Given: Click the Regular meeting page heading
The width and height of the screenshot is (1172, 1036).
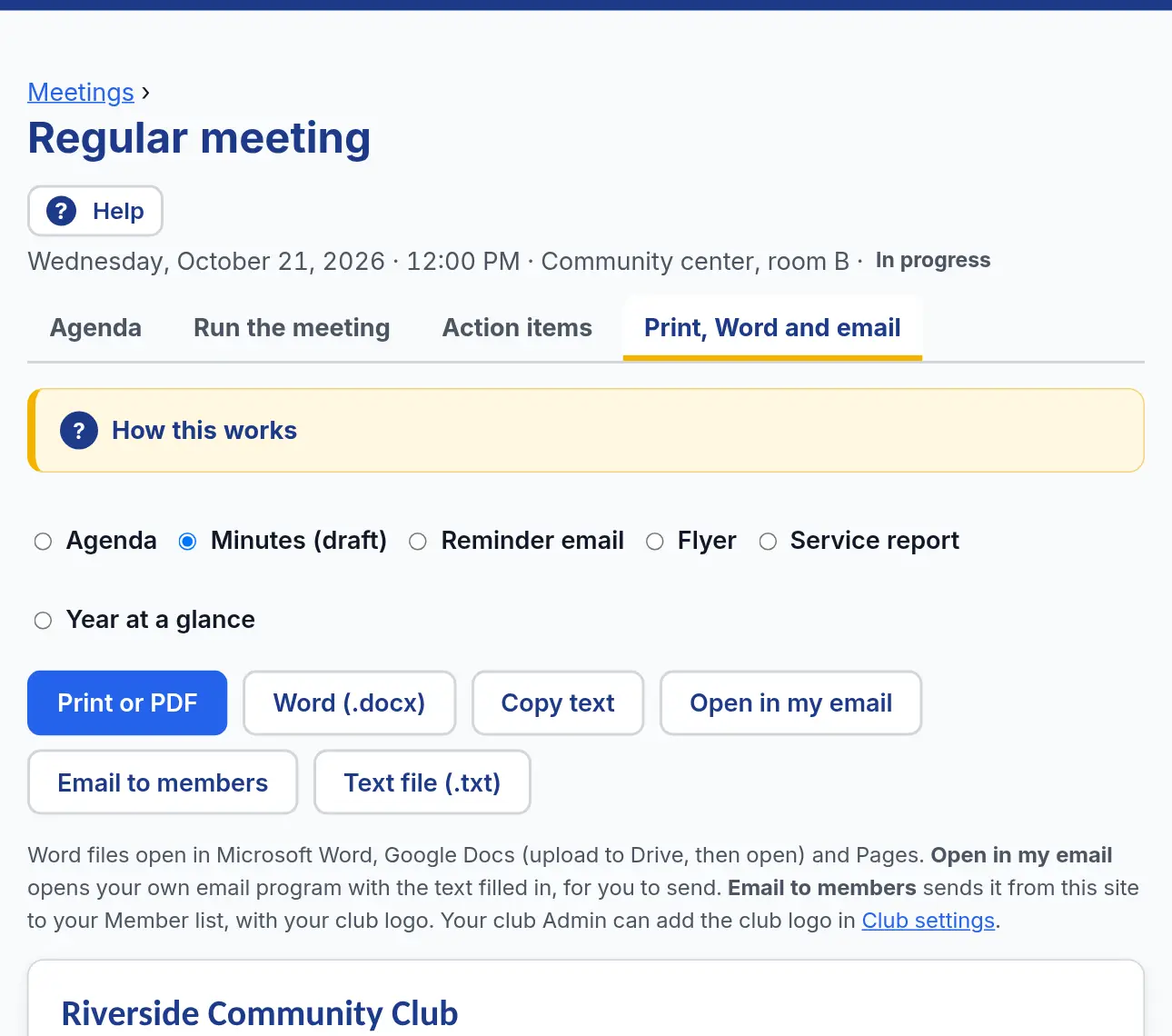Looking at the screenshot, I should [x=199, y=138].
